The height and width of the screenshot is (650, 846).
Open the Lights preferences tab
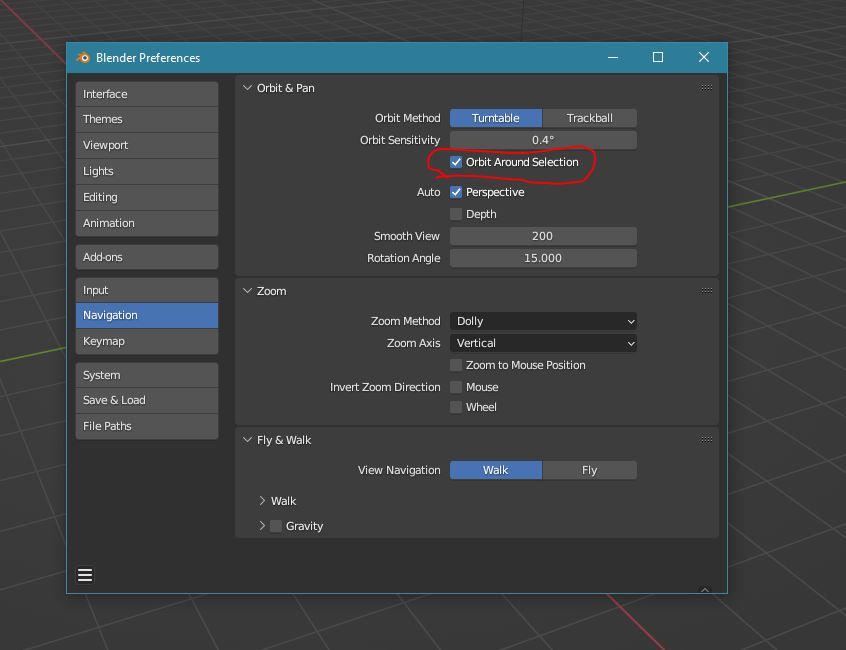[147, 171]
